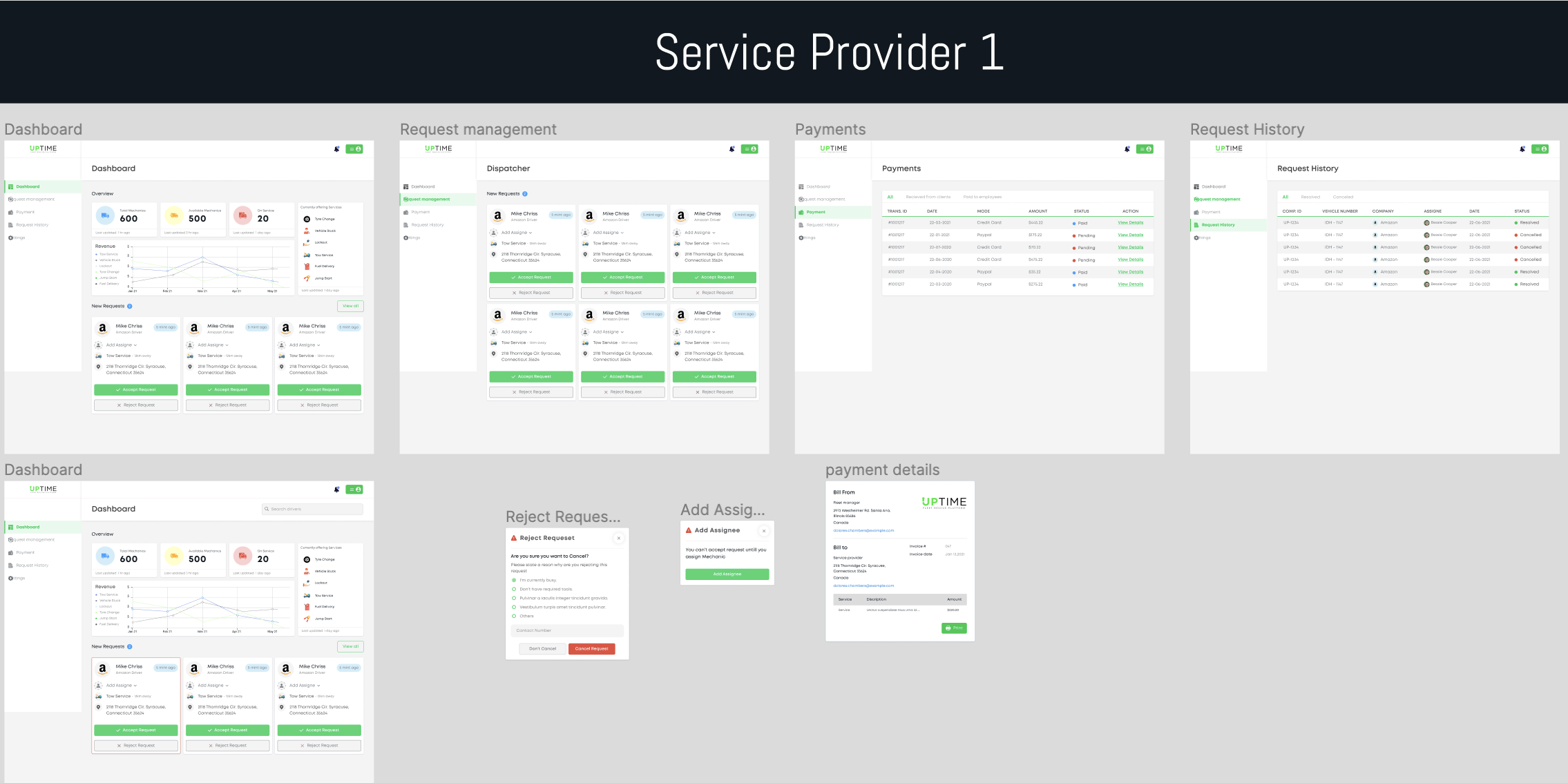The height and width of the screenshot is (783, 1568).
Task: View Details for the 22-03-2021 transaction
Action: point(1130,223)
